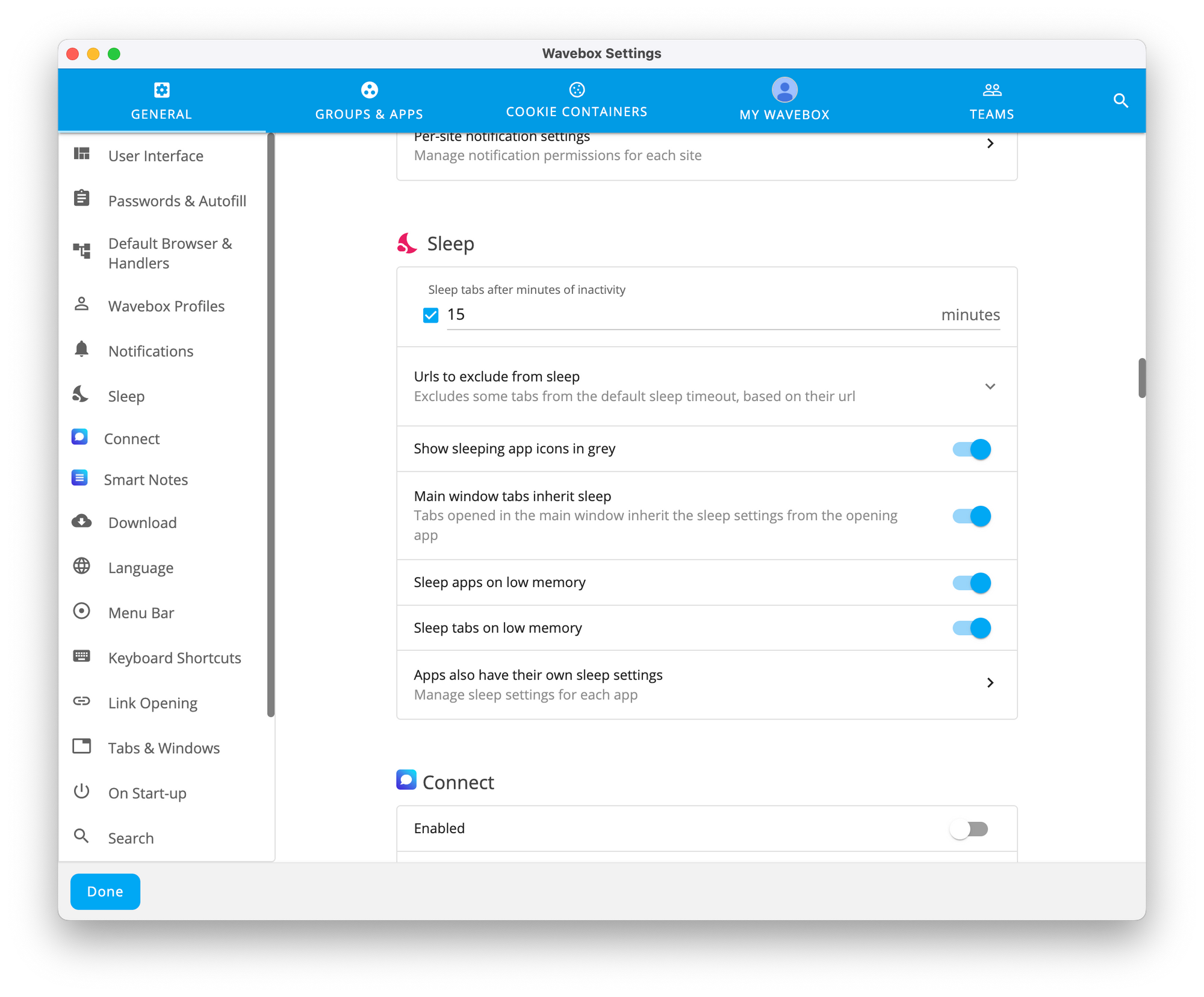Click the search magnifier icon in the blue header

[1120, 101]
